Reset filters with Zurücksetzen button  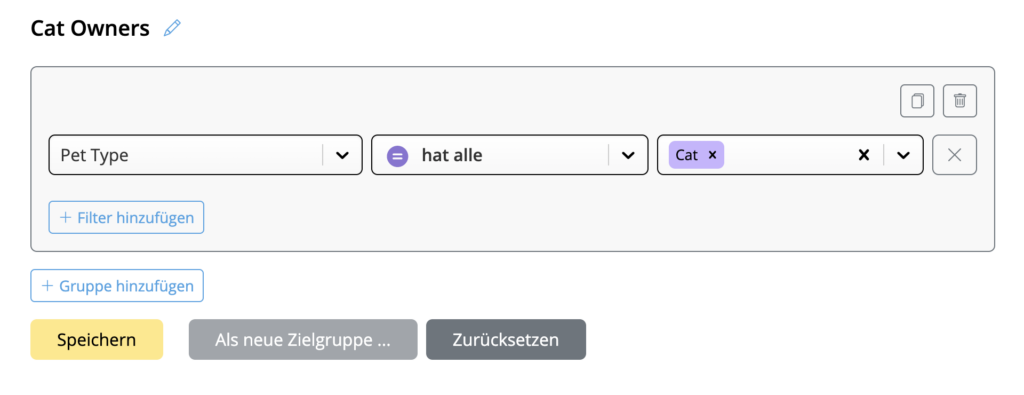pos(506,340)
